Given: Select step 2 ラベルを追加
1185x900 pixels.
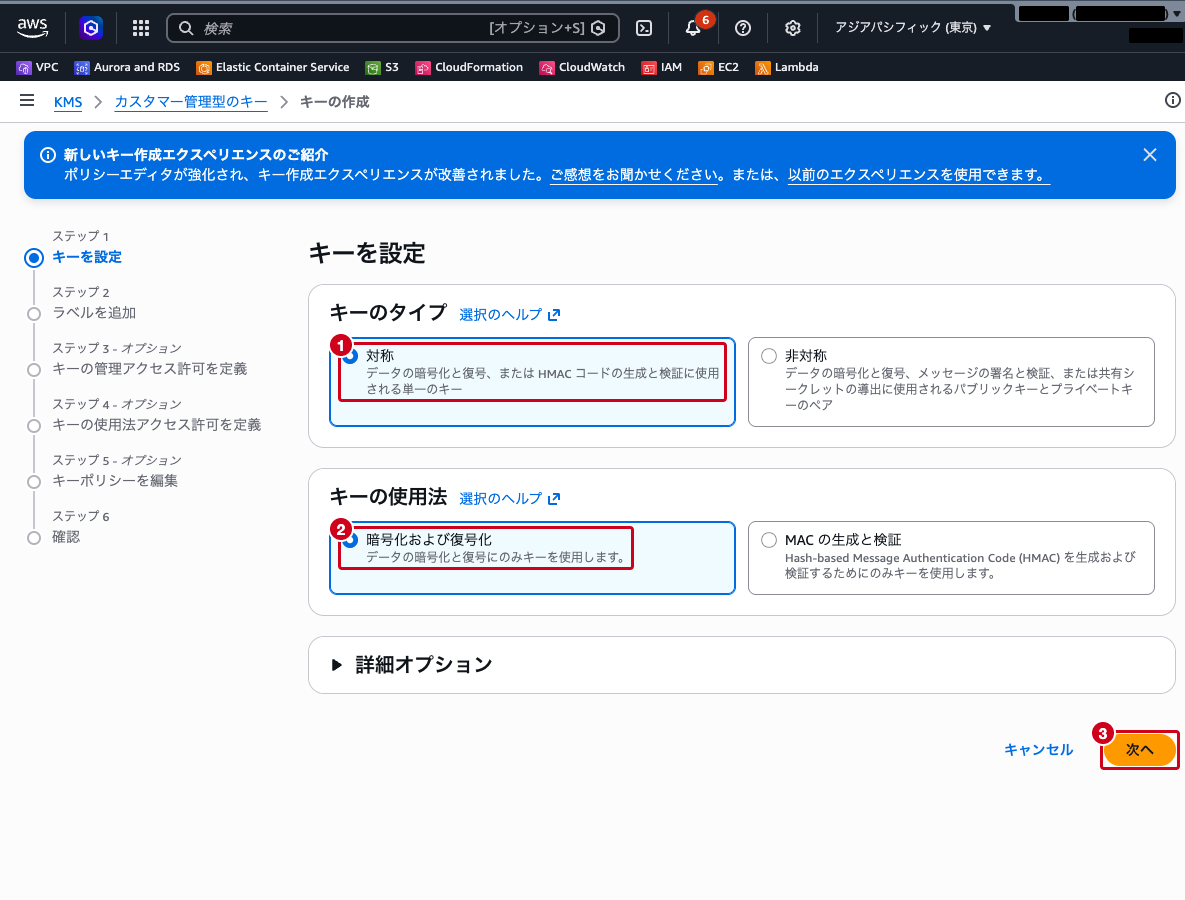Looking at the screenshot, I should click(x=94, y=313).
